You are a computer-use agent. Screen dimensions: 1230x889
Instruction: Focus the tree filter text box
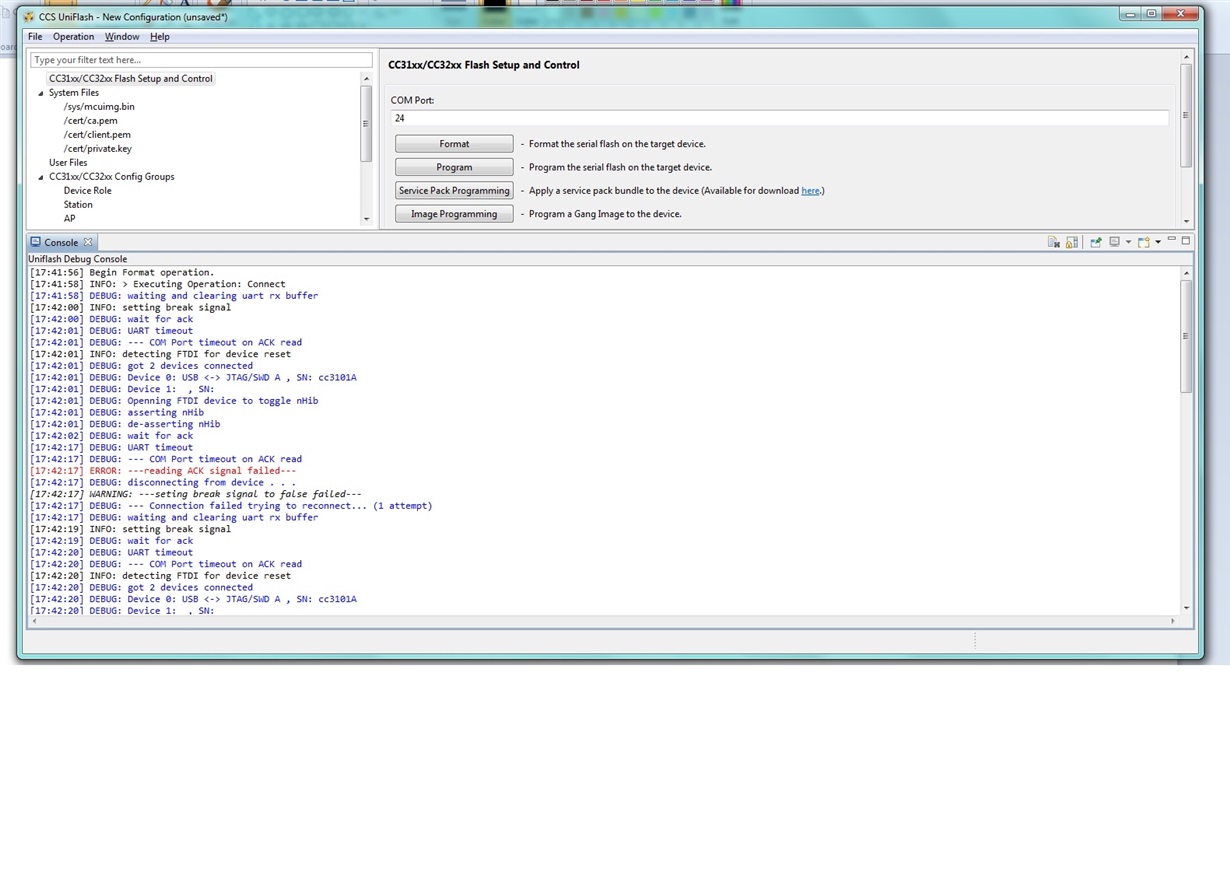pos(201,60)
